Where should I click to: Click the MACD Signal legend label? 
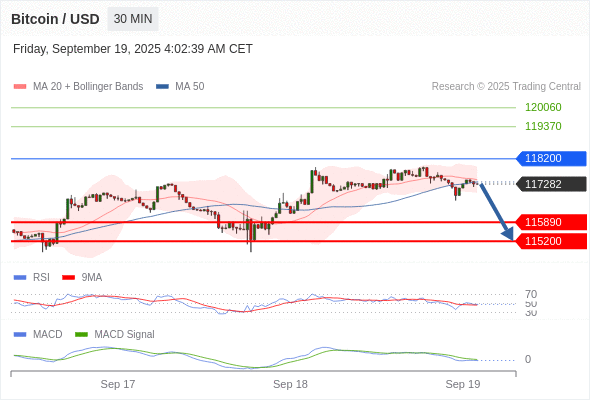[125, 334]
